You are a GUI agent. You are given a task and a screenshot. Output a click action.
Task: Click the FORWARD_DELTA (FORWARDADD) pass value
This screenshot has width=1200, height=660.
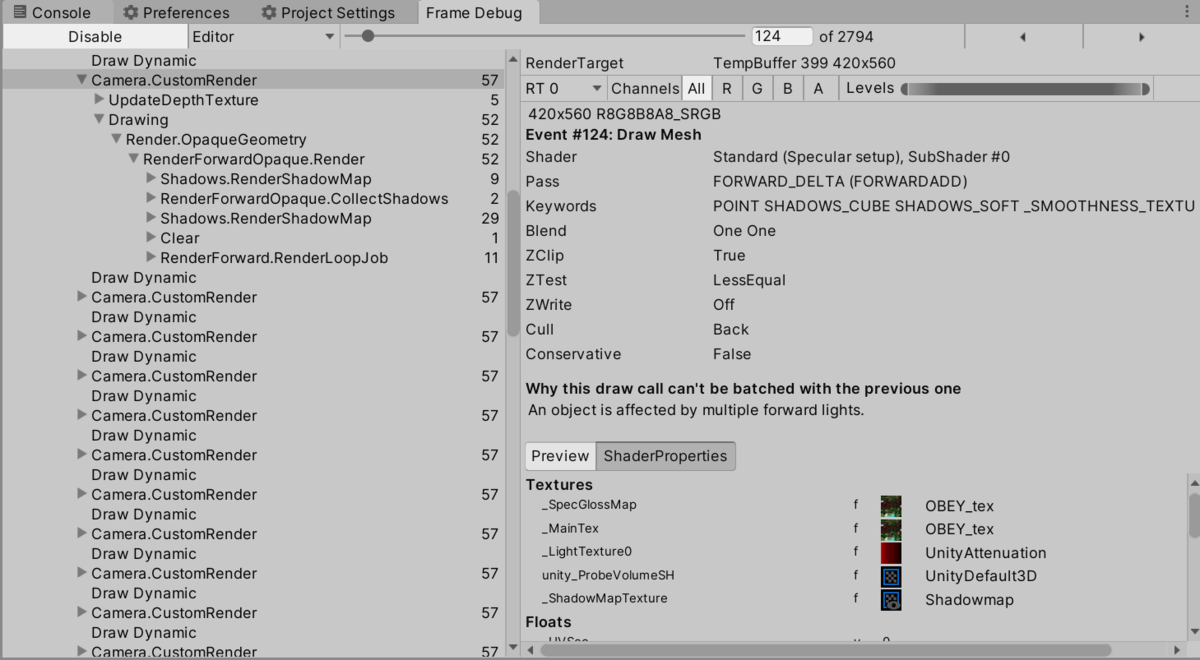tap(840, 182)
